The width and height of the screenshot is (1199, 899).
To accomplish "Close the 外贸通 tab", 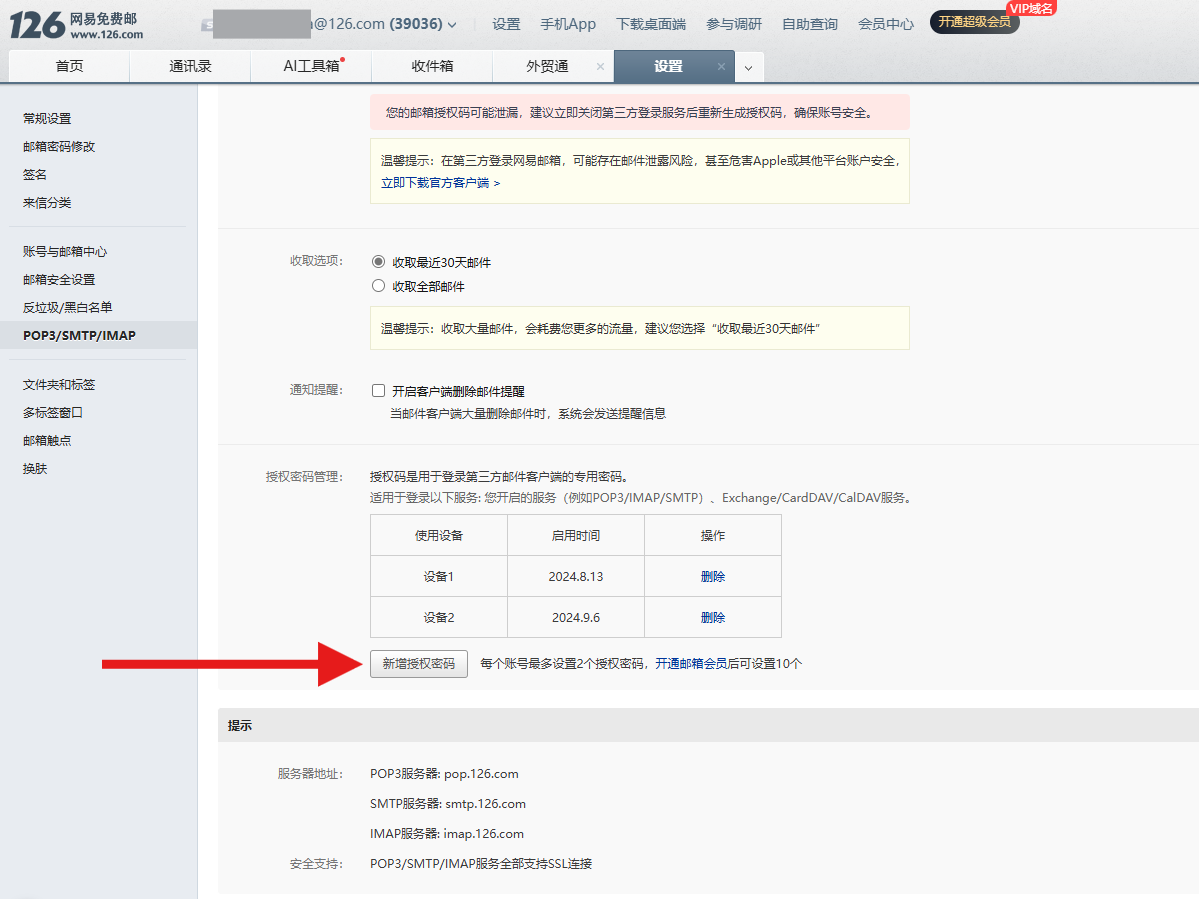I will click(x=600, y=67).
